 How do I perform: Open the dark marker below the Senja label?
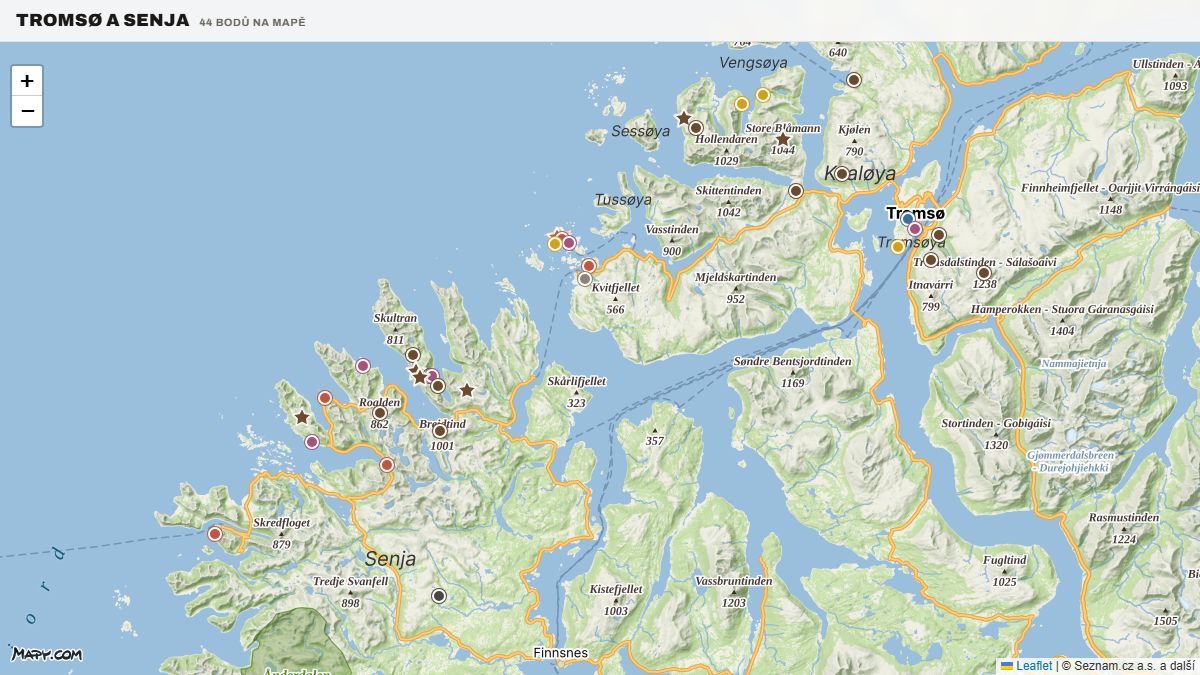coord(438,596)
